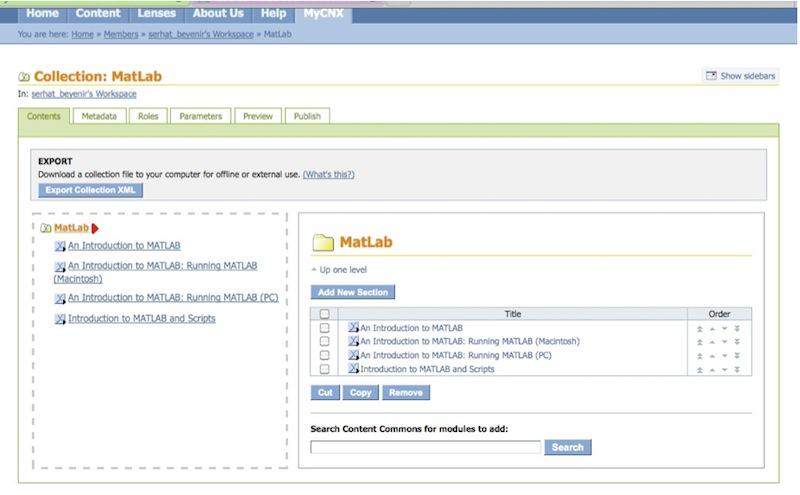Click the yellow MatLab folder icon
800x495 pixels.
pos(323,243)
